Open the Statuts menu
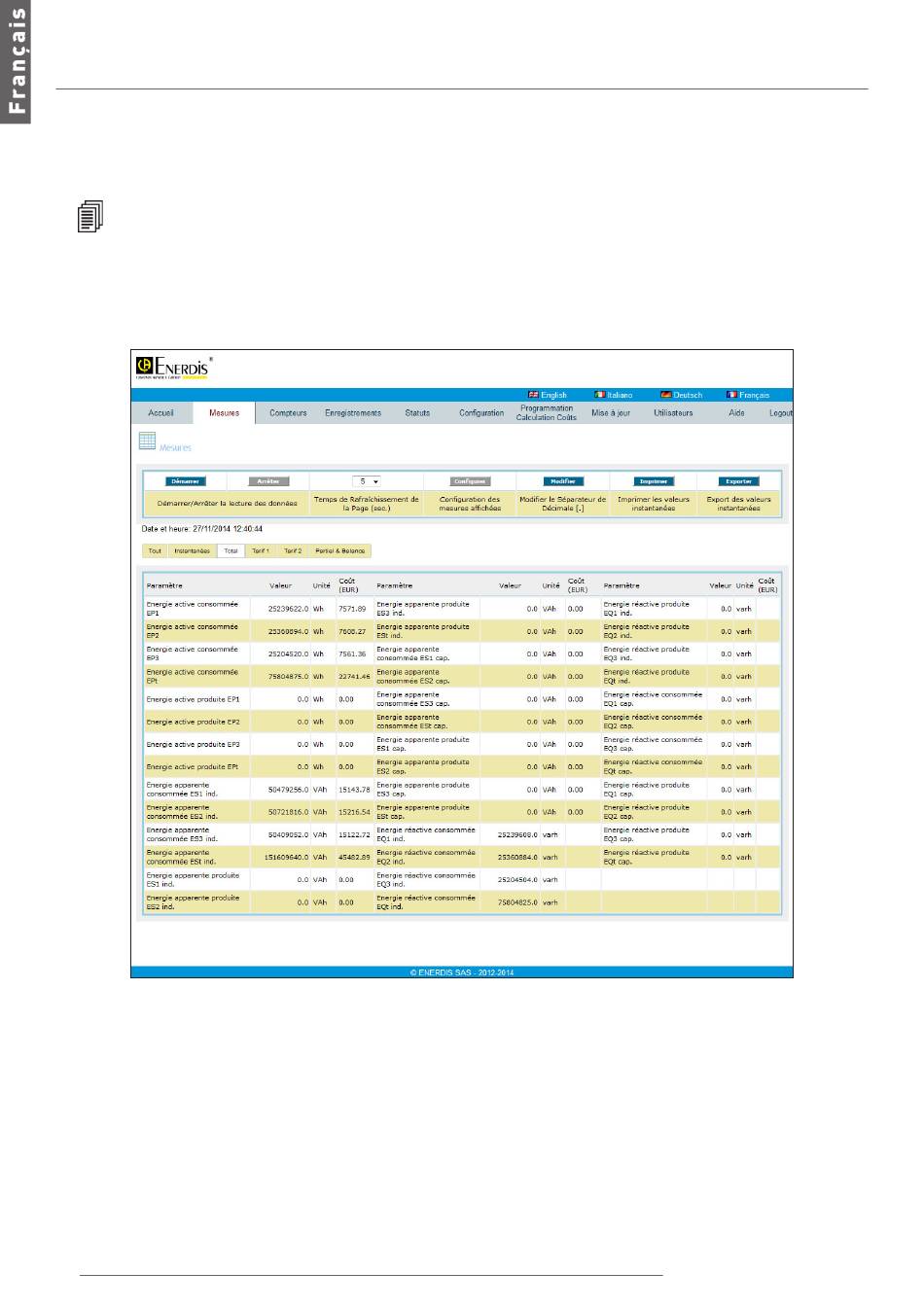924x1307 pixels. pyautogui.click(x=417, y=413)
